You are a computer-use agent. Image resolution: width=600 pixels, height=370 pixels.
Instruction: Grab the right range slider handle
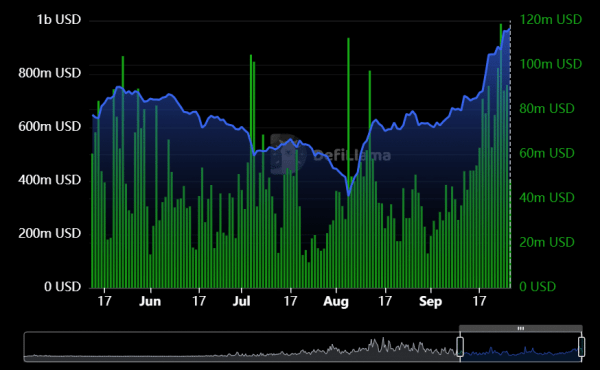pos(581,347)
